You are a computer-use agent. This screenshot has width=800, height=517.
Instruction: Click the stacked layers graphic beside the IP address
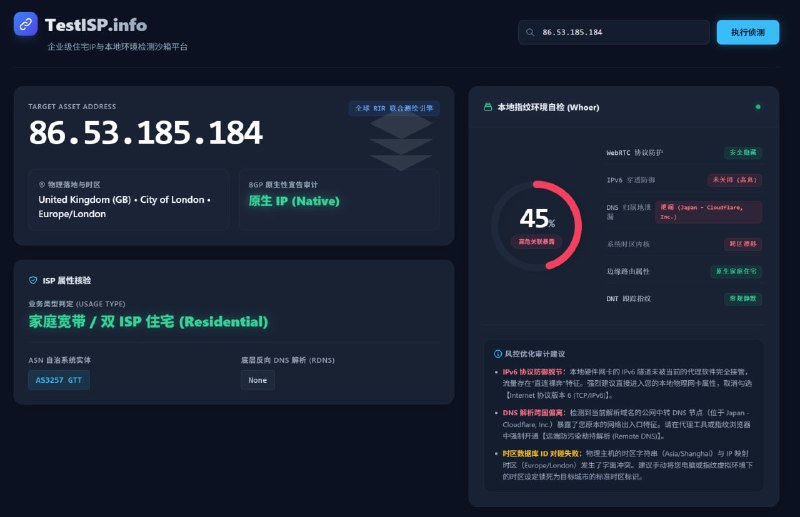pyautogui.click(x=401, y=142)
